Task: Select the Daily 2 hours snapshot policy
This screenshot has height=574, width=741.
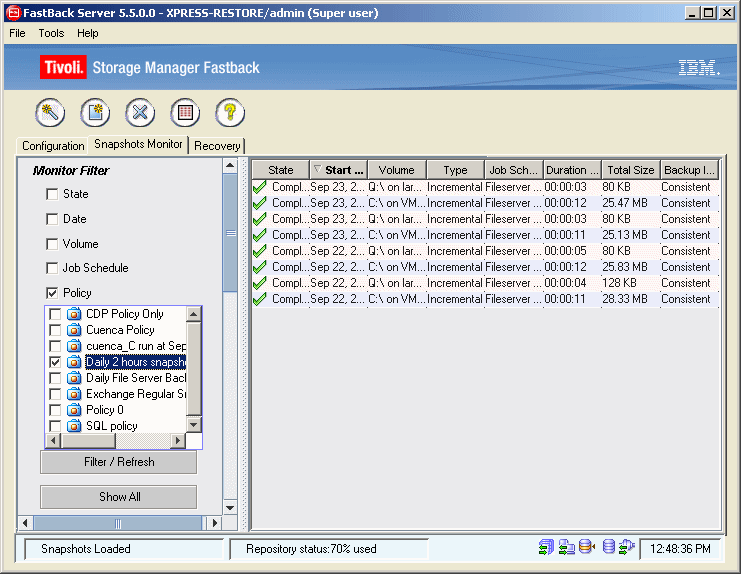Action: [135, 362]
